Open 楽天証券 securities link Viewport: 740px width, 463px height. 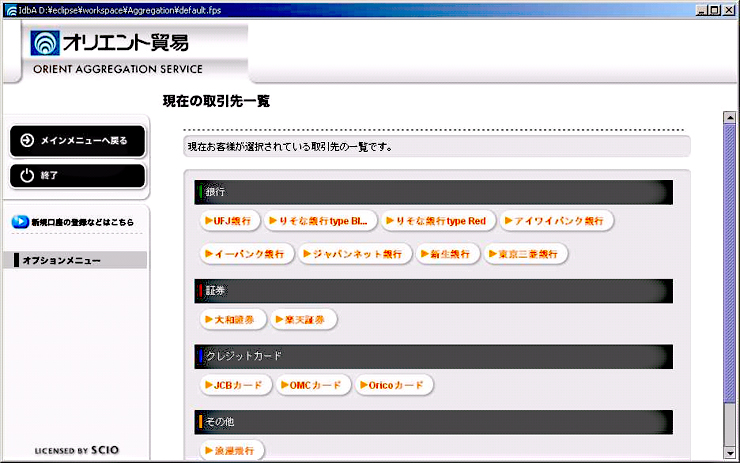[303, 320]
